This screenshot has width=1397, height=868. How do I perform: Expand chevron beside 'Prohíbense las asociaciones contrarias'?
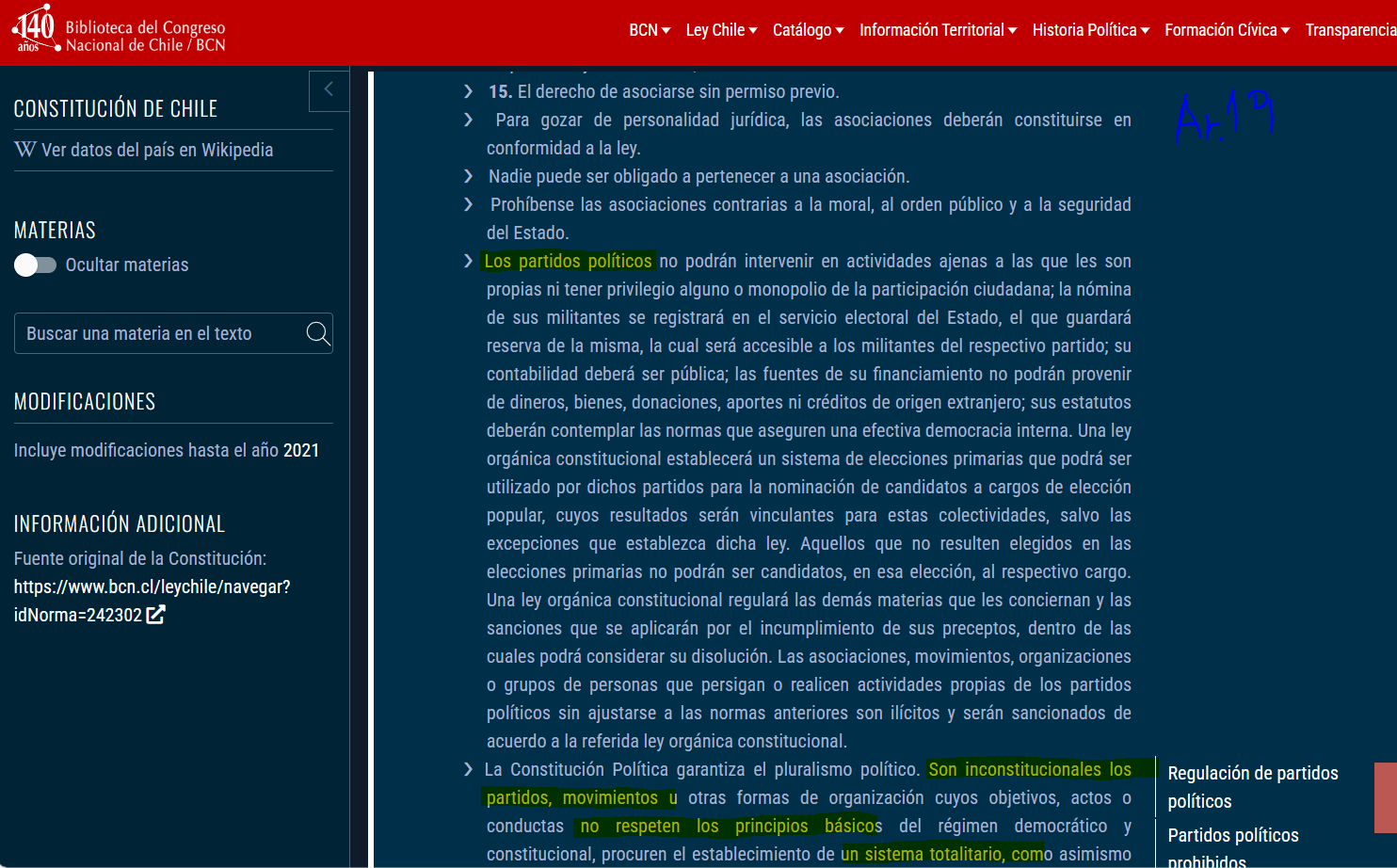[469, 204]
